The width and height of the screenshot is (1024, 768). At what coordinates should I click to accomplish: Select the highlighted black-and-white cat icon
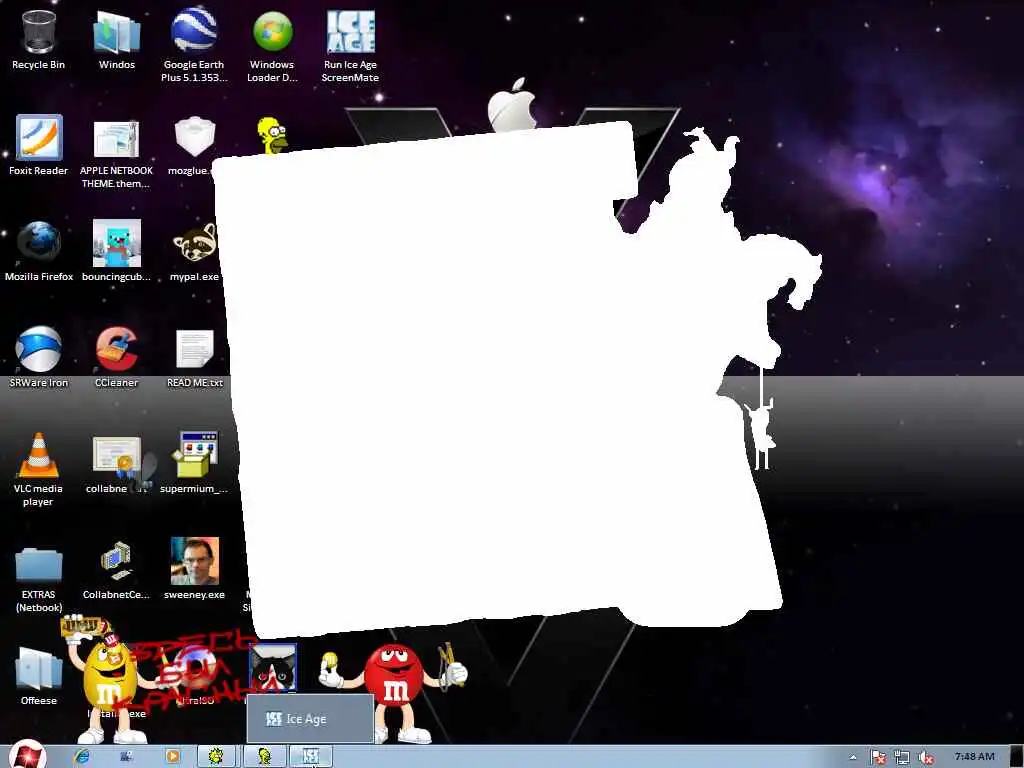(x=272, y=667)
